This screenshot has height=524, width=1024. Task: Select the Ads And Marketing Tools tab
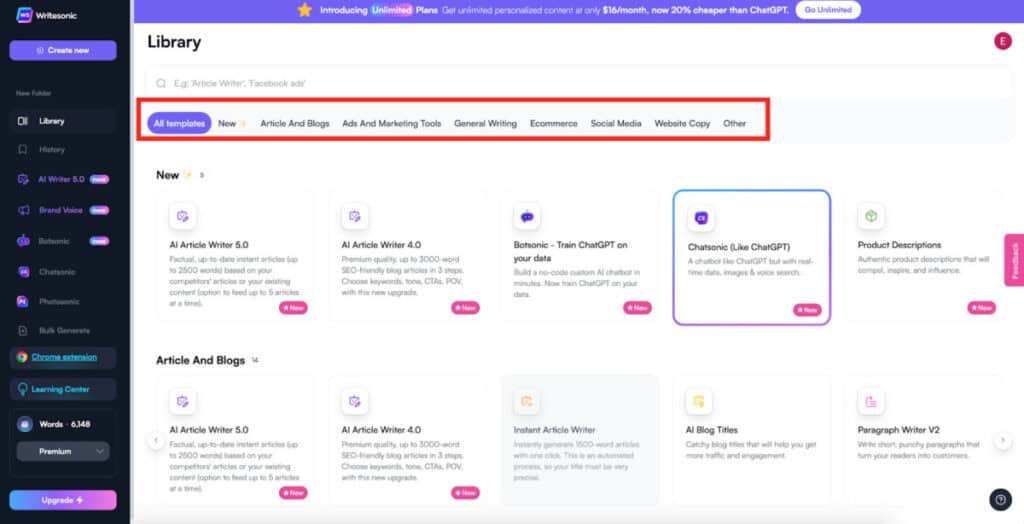[391, 124]
